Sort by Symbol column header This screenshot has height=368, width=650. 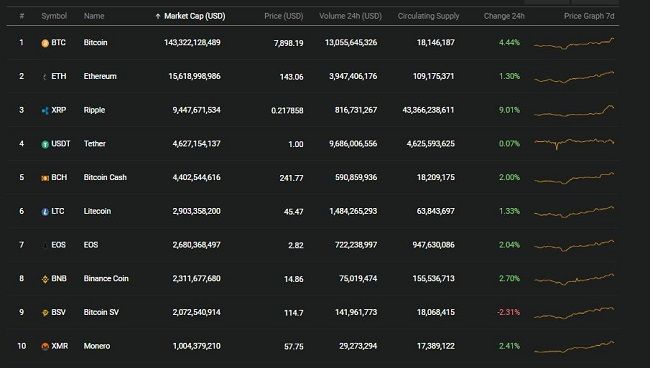click(x=54, y=16)
